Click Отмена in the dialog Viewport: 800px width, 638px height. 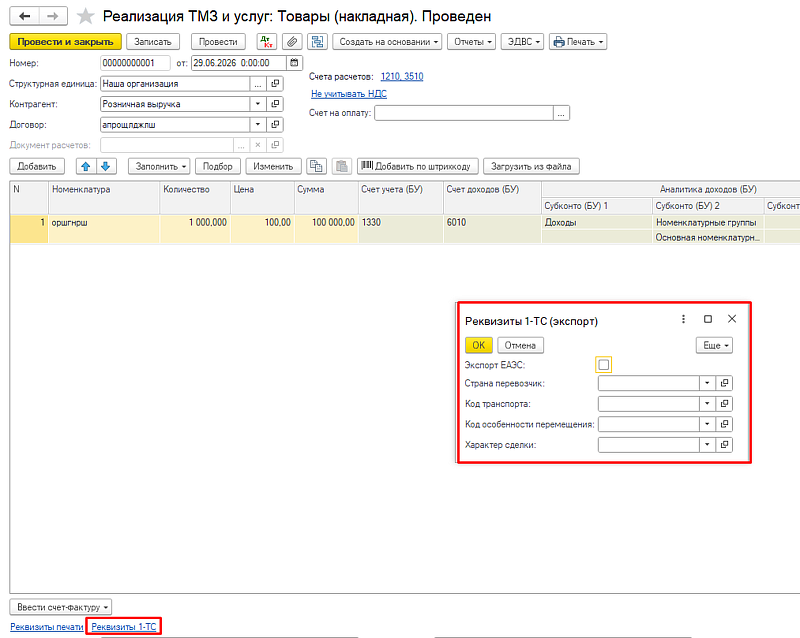pyautogui.click(x=520, y=346)
